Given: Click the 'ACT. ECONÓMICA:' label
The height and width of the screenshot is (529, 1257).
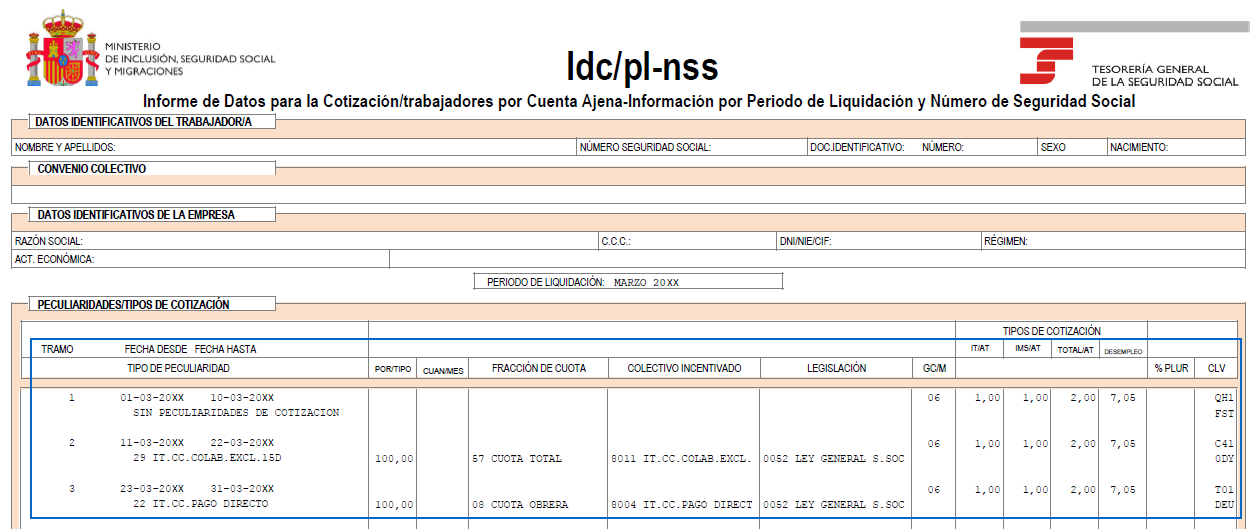Looking at the screenshot, I should point(54,260).
